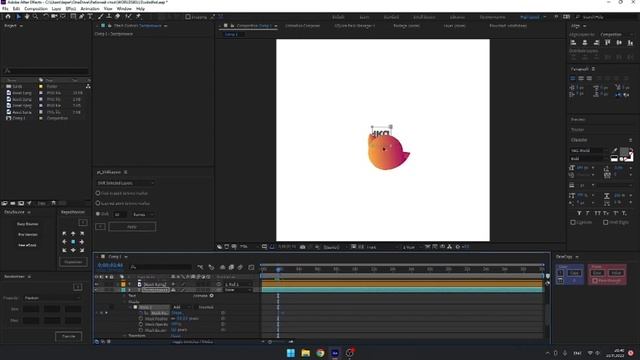Open the Mask 1 mode Add dropdown
This screenshot has width=640, height=360.
coord(181,307)
